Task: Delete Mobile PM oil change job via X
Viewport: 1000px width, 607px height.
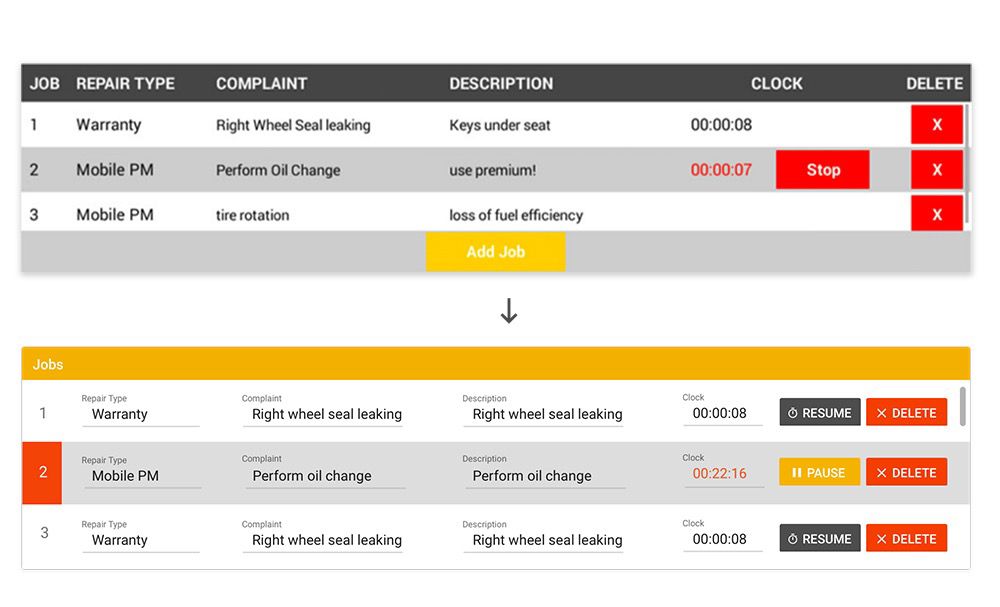Action: pos(936,170)
